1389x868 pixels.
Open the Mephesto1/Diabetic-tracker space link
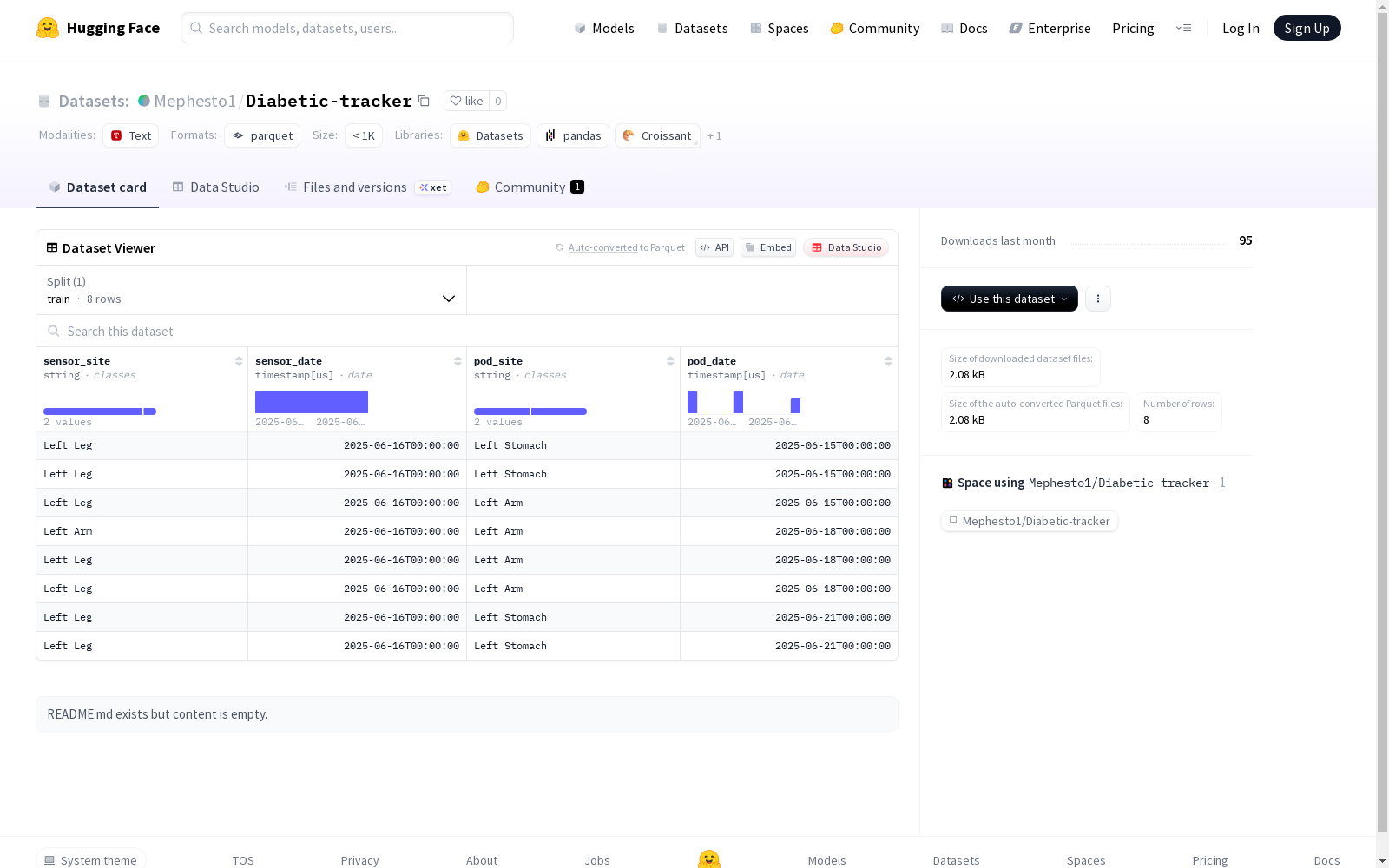(1030, 521)
